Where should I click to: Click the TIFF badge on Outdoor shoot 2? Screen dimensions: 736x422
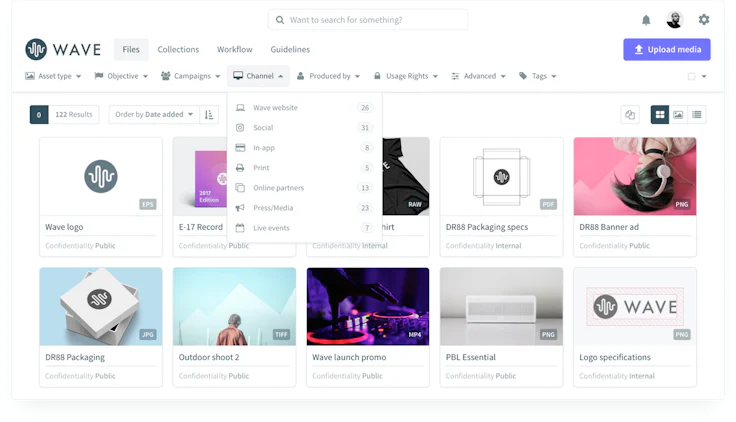[x=281, y=335]
